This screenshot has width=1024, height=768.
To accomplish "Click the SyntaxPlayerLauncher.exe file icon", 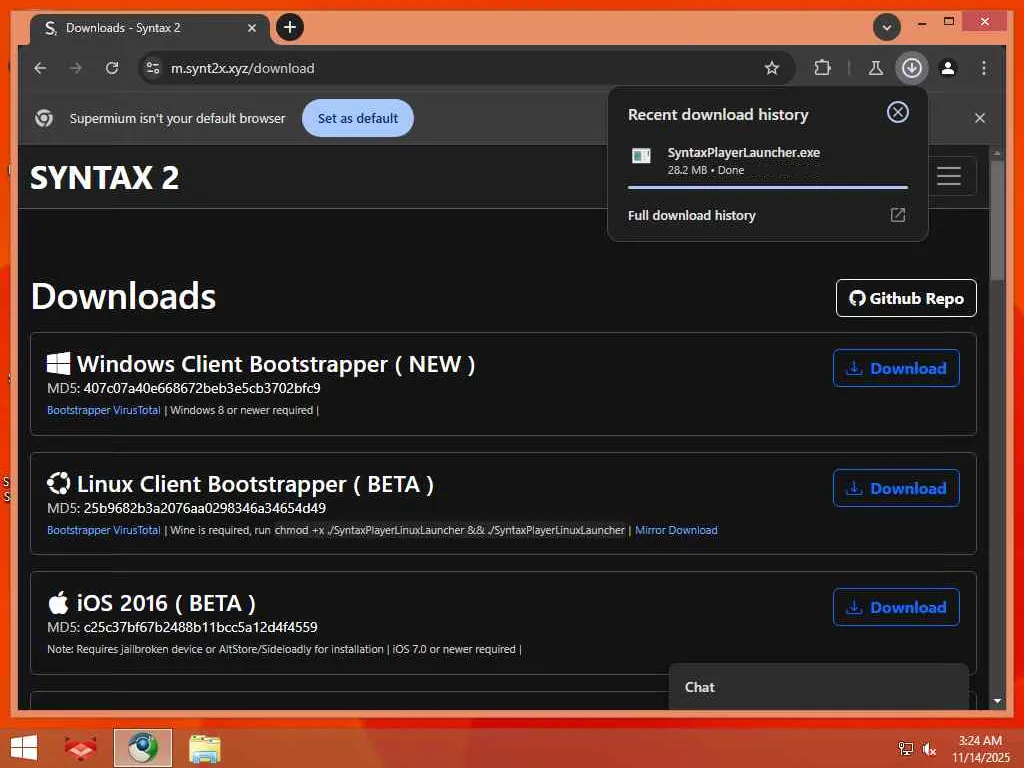I will (641, 155).
